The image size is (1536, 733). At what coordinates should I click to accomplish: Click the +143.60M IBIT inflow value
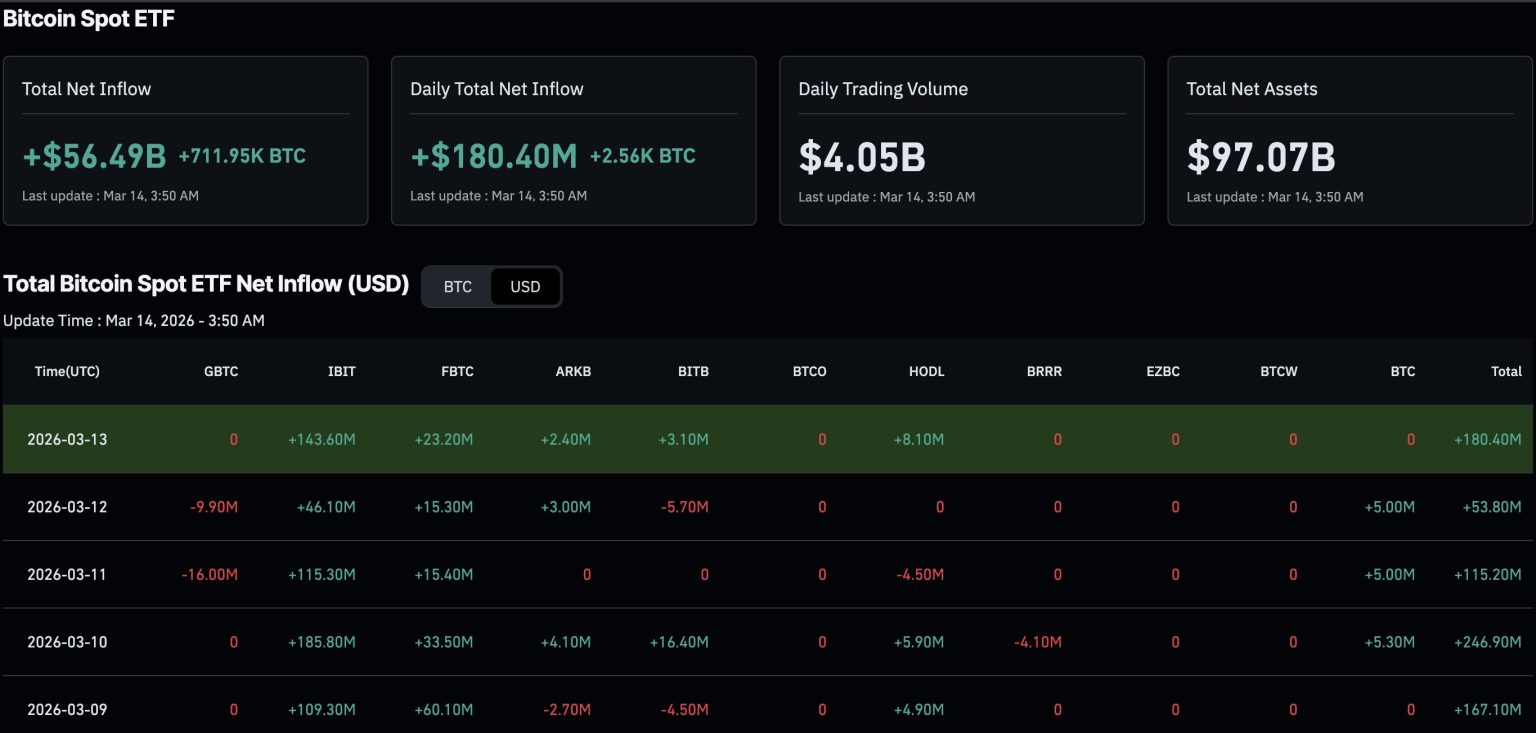click(322, 439)
